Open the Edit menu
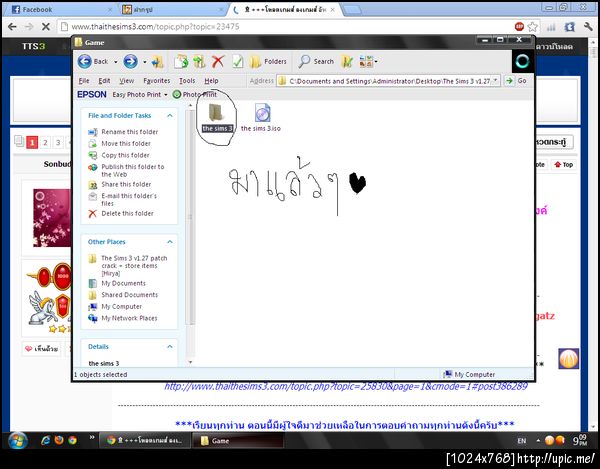This screenshot has height=469, width=600. 104,81
